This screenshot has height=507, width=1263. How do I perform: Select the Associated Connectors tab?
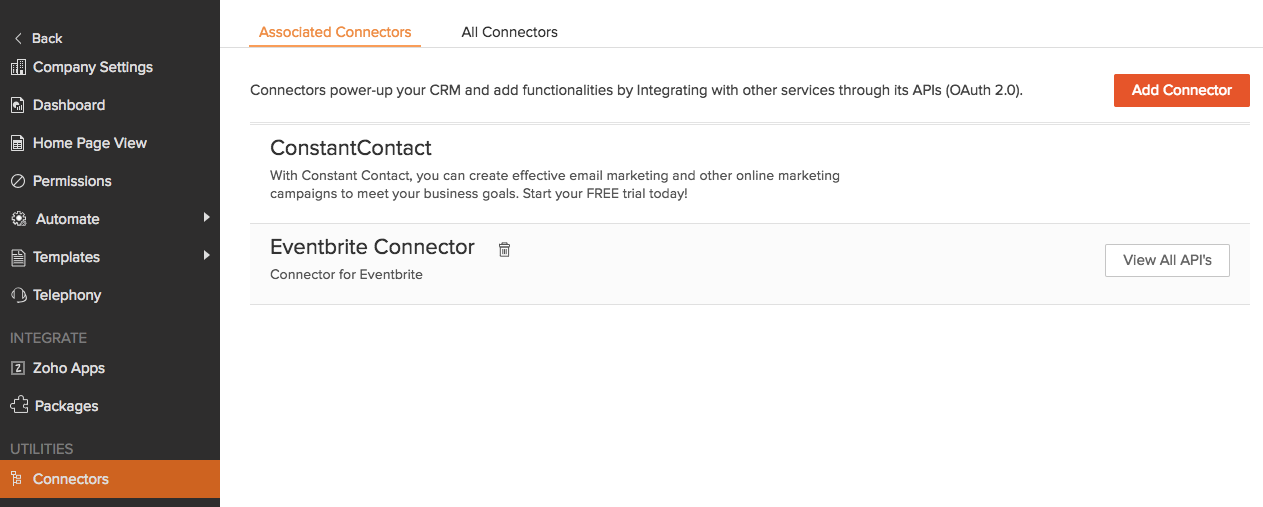pyautogui.click(x=335, y=32)
